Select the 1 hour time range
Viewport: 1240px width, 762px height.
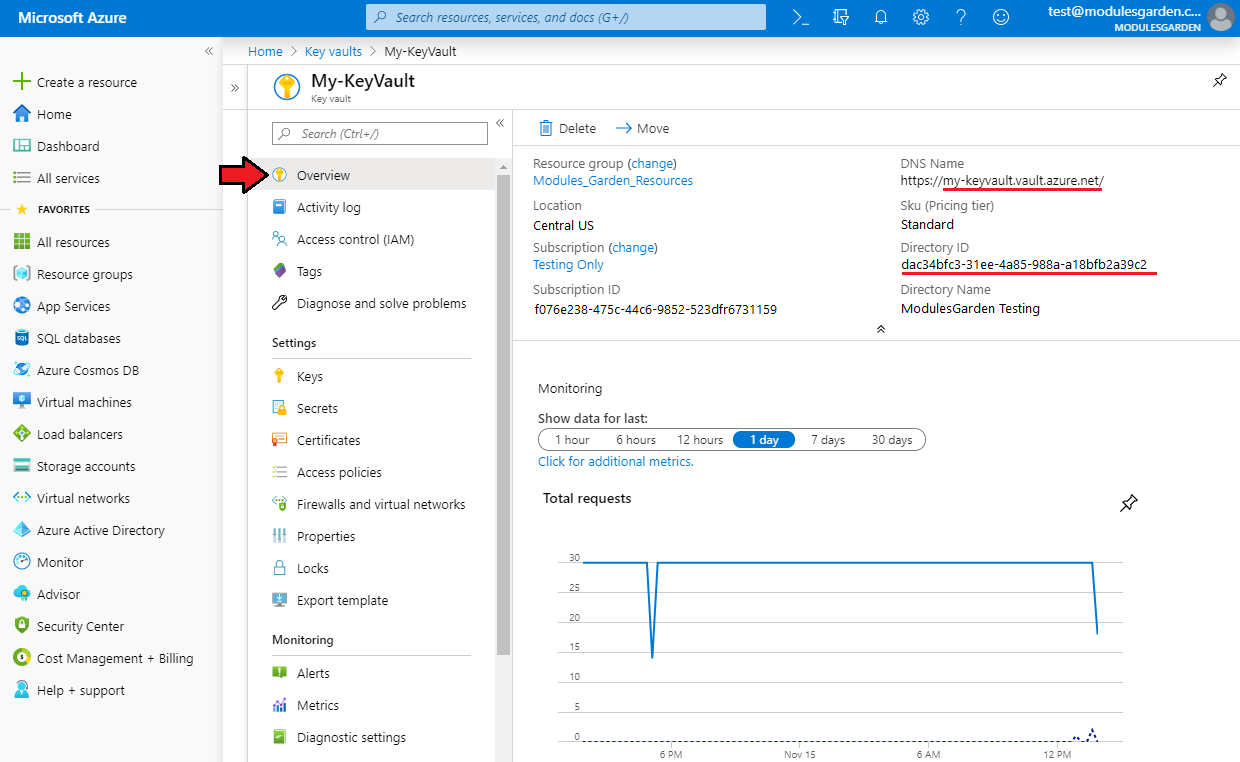tap(572, 440)
